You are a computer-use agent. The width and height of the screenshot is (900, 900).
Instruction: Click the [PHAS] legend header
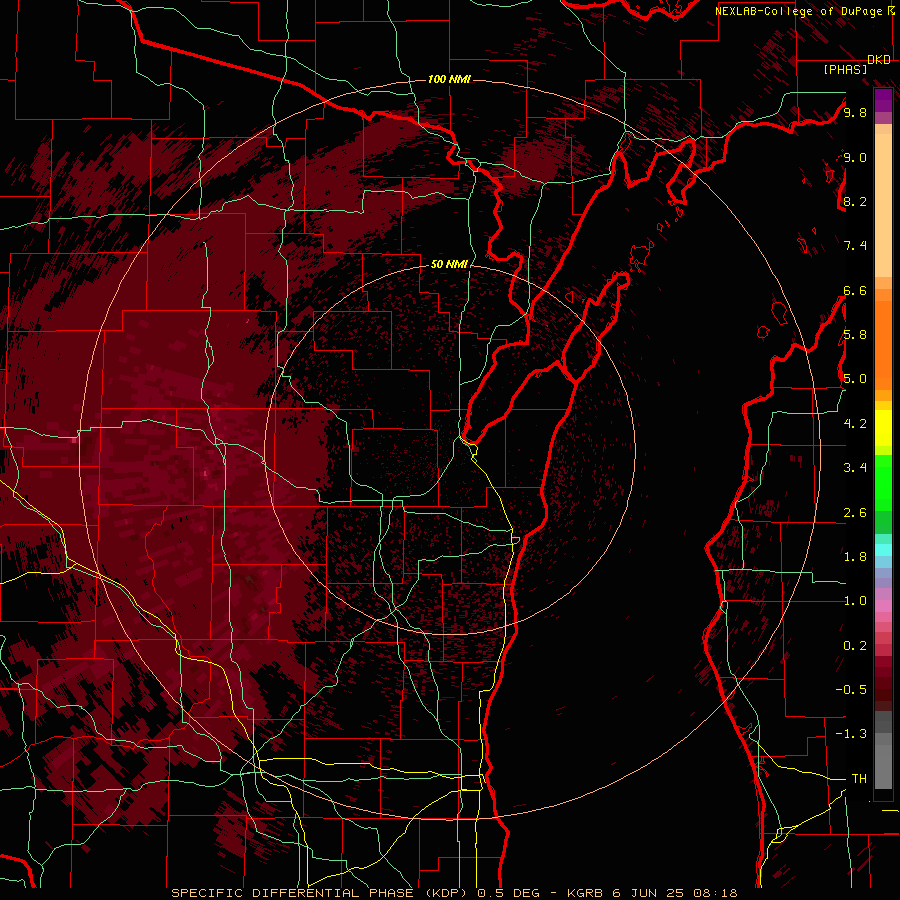(x=845, y=70)
